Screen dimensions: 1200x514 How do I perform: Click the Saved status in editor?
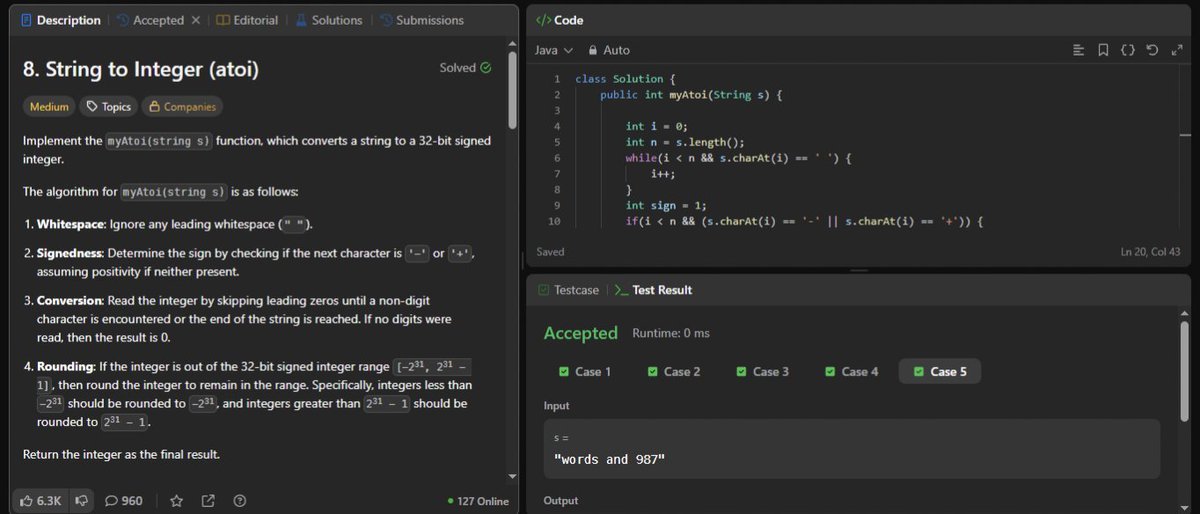coord(551,252)
